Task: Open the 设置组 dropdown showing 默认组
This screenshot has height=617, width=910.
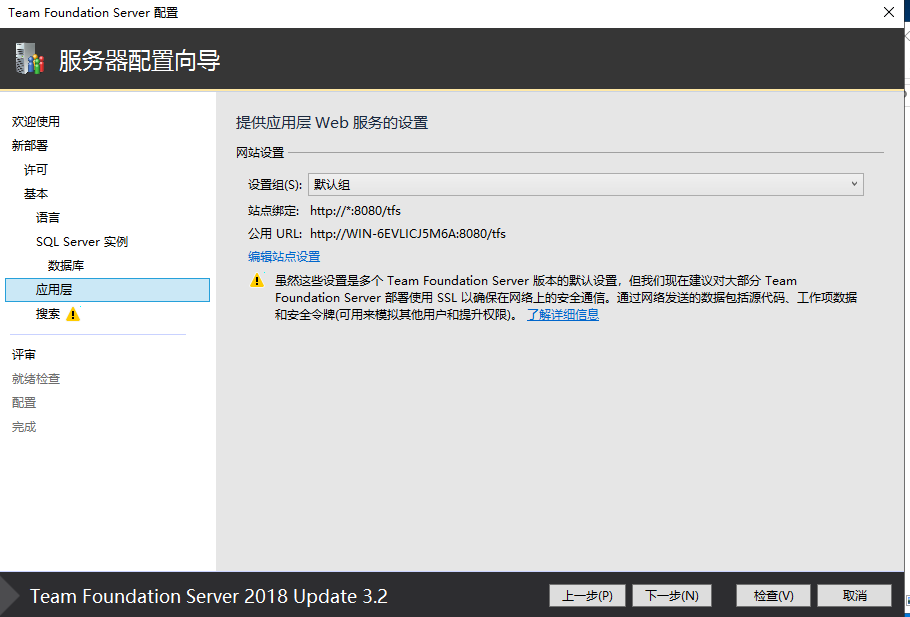Action: (x=586, y=185)
